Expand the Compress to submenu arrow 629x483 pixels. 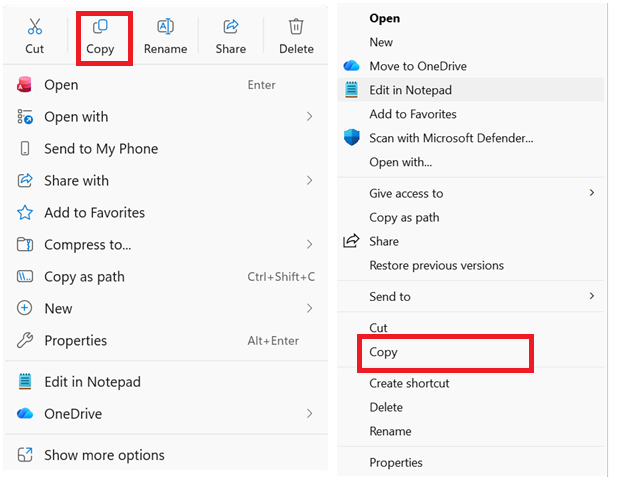tap(309, 244)
